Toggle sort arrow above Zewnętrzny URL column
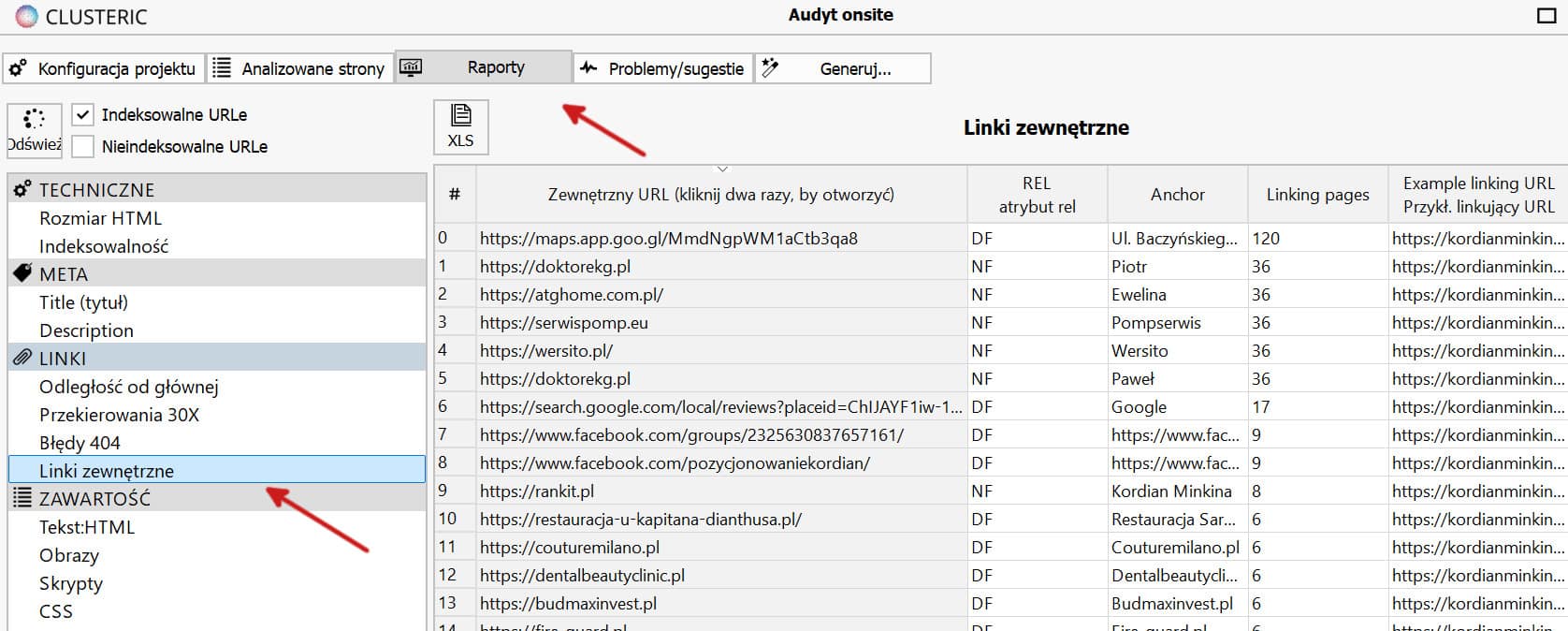The height and width of the screenshot is (631, 1568). [721, 169]
